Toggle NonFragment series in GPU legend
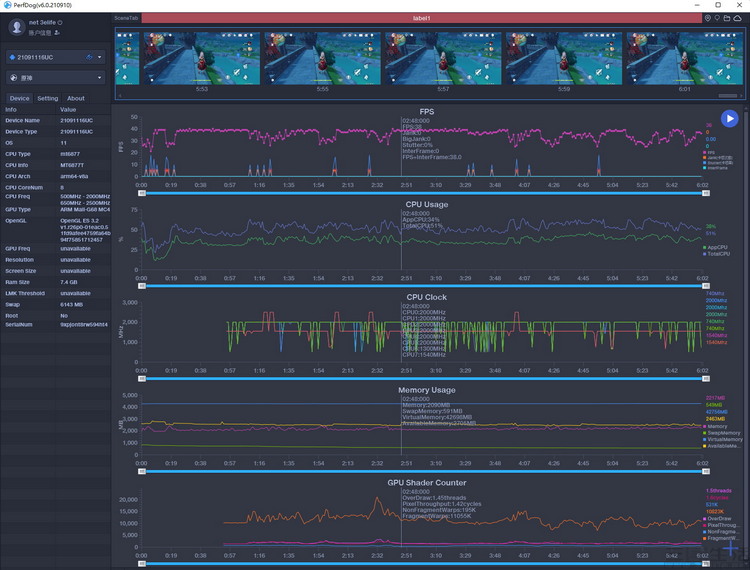Screen dimensions: 750x570 point(720,532)
